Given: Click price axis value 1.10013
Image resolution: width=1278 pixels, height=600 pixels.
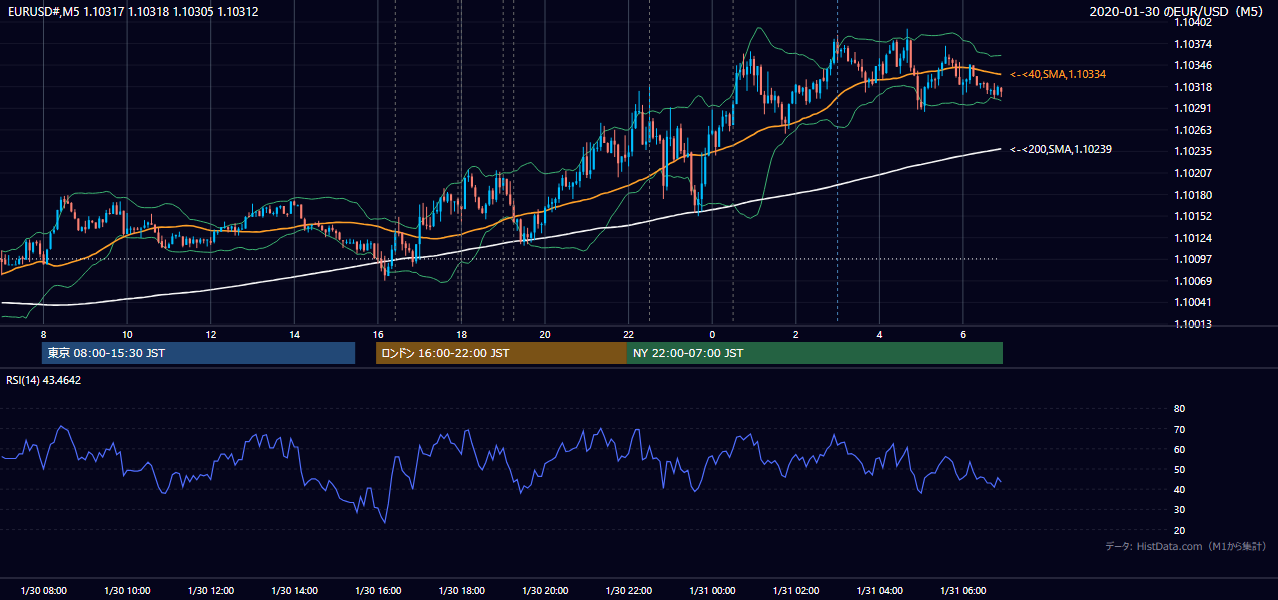Looking at the screenshot, I should click(1194, 324).
